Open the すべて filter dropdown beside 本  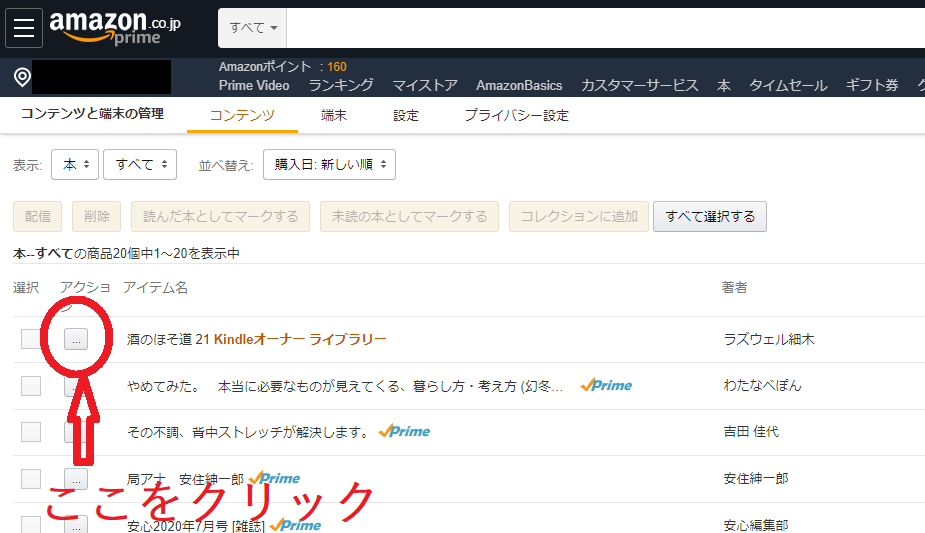pyautogui.click(x=140, y=164)
